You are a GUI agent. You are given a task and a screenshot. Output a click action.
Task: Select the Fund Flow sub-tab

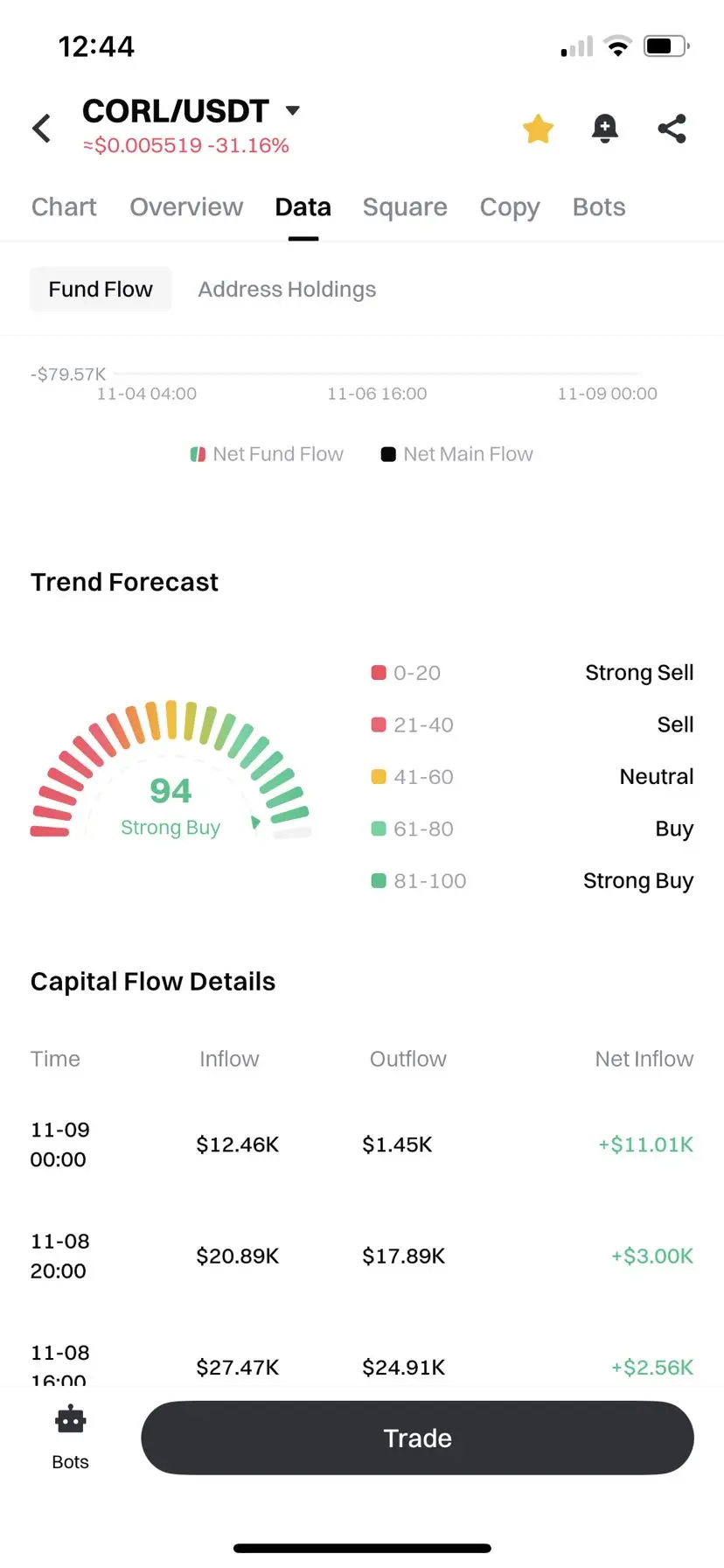pyautogui.click(x=101, y=290)
